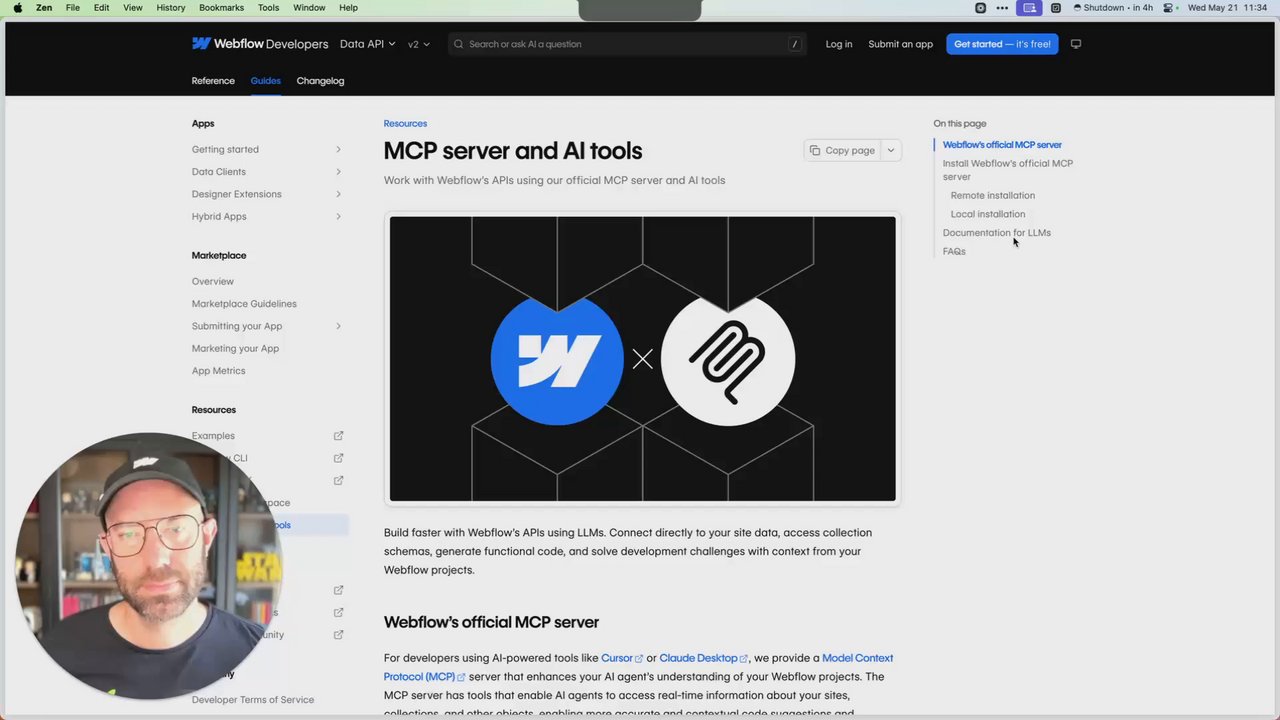Open the Claude Desktop link

coord(698,658)
